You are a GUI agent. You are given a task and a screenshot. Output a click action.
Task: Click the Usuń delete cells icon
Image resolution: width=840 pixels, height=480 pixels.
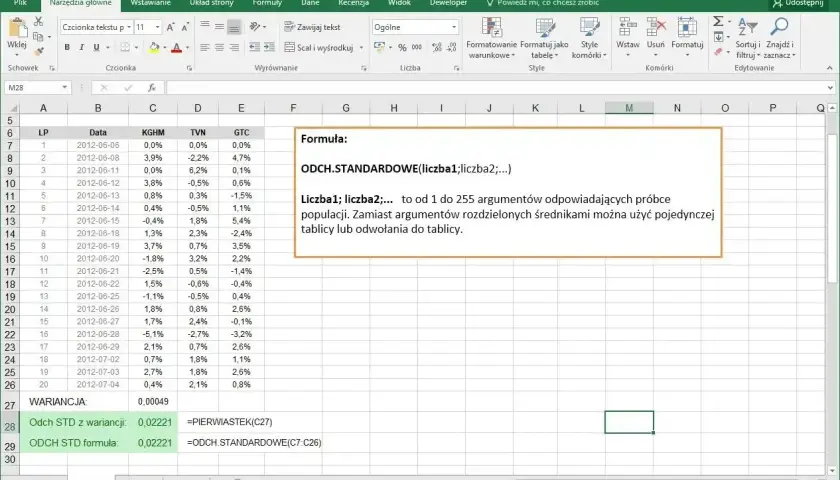tap(656, 27)
